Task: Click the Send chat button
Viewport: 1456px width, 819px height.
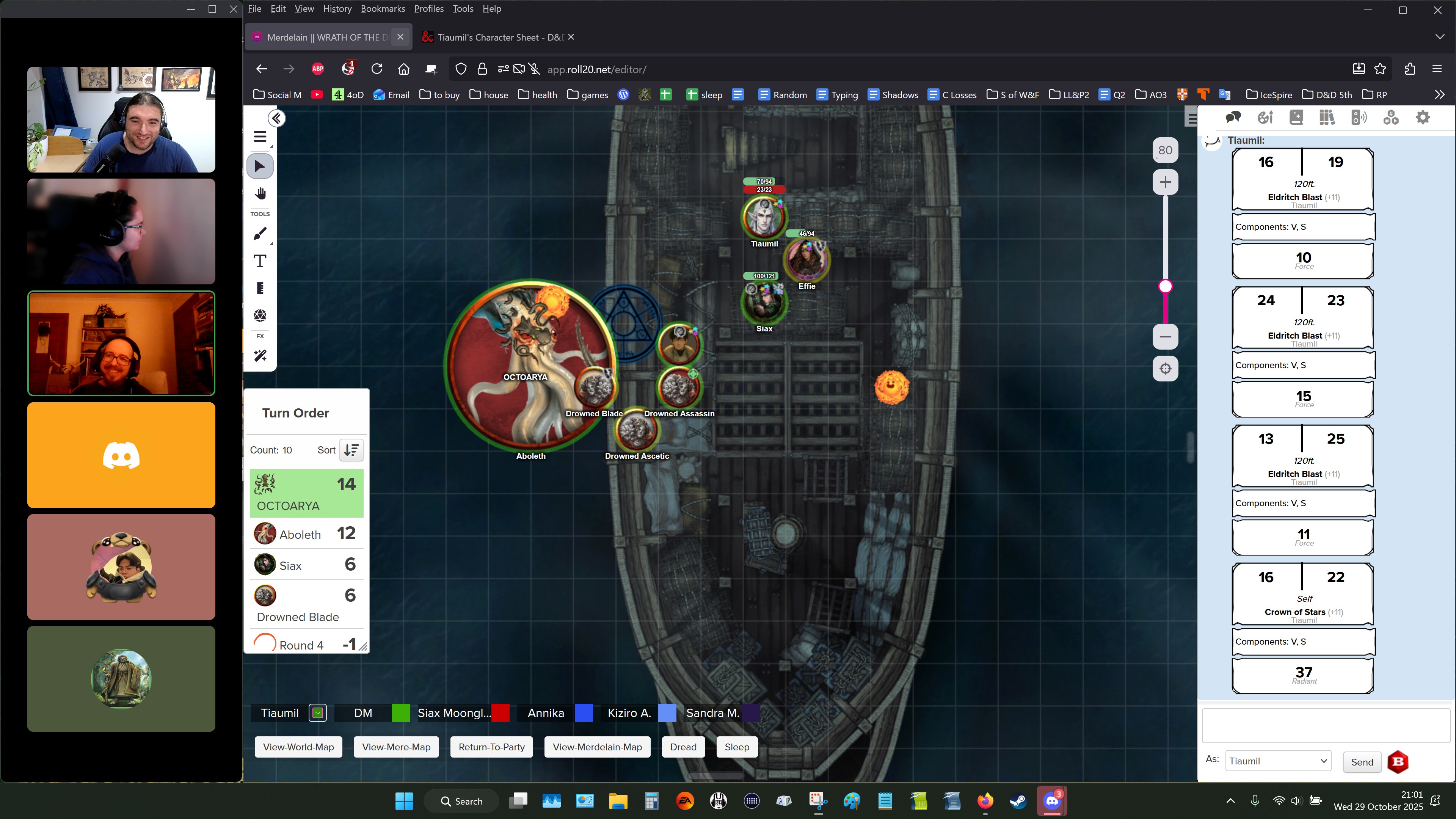Action: [1362, 762]
